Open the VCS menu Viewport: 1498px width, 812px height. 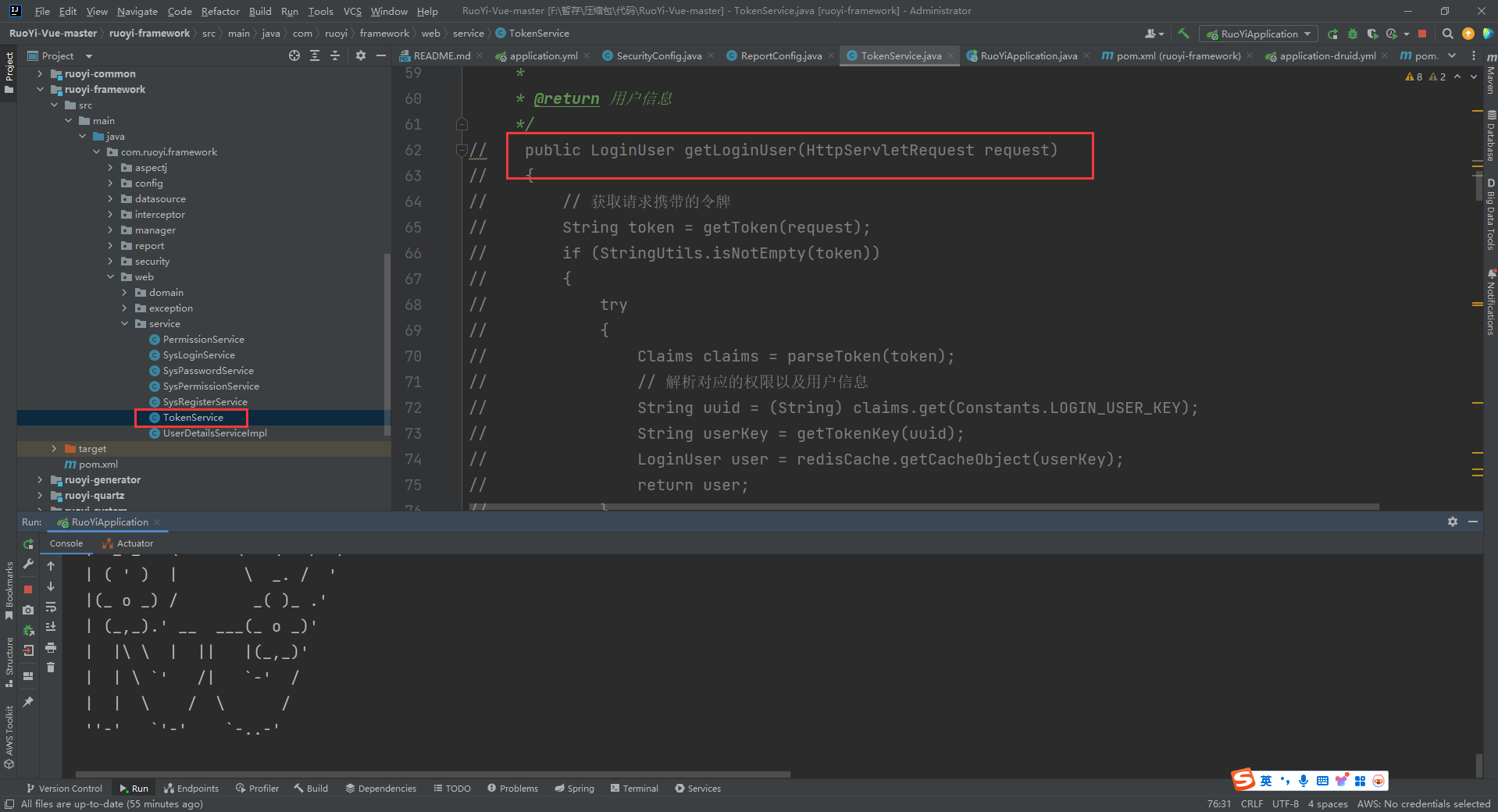[352, 11]
